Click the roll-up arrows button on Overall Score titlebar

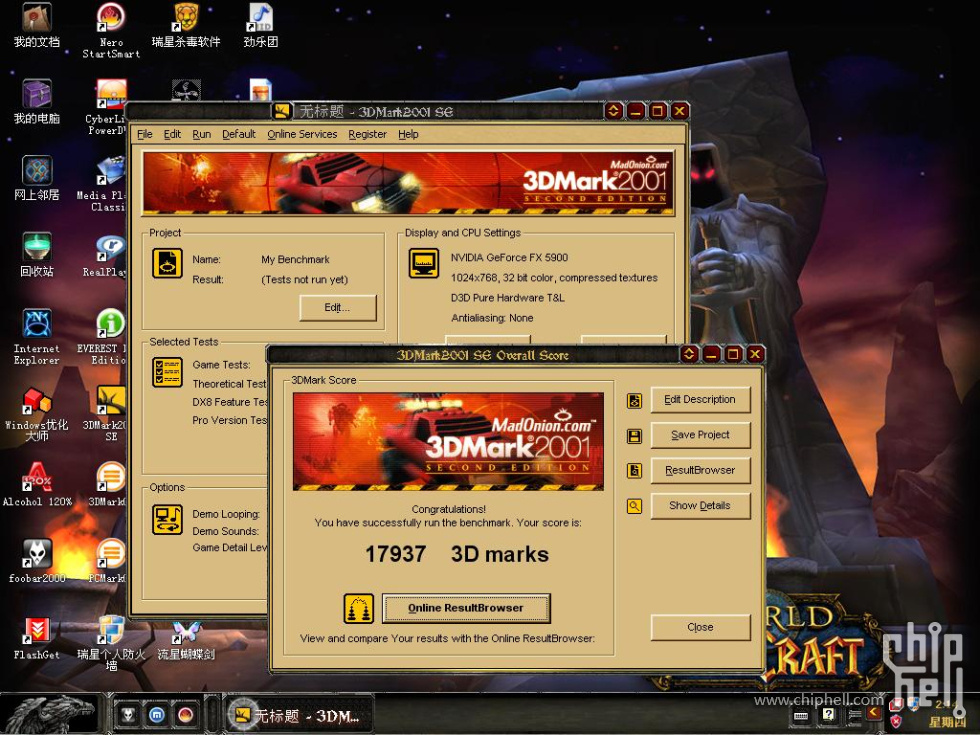[x=689, y=354]
